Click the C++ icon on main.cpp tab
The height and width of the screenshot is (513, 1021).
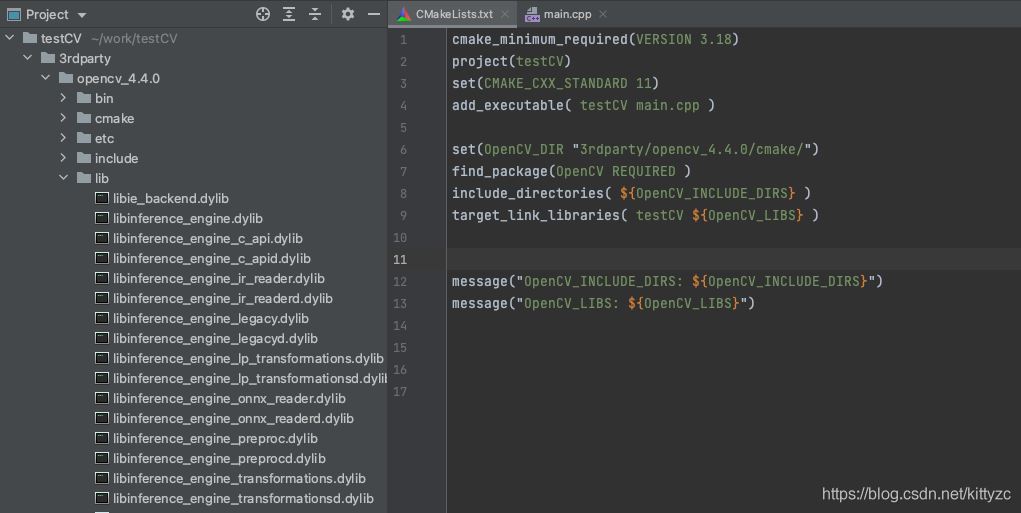point(532,14)
